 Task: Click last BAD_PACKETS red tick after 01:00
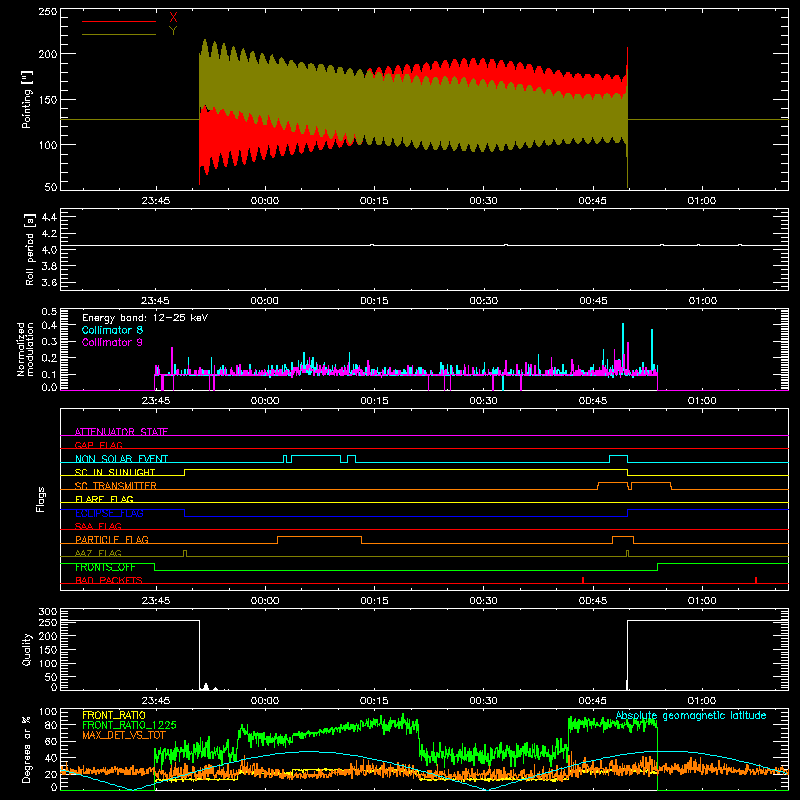click(x=756, y=580)
